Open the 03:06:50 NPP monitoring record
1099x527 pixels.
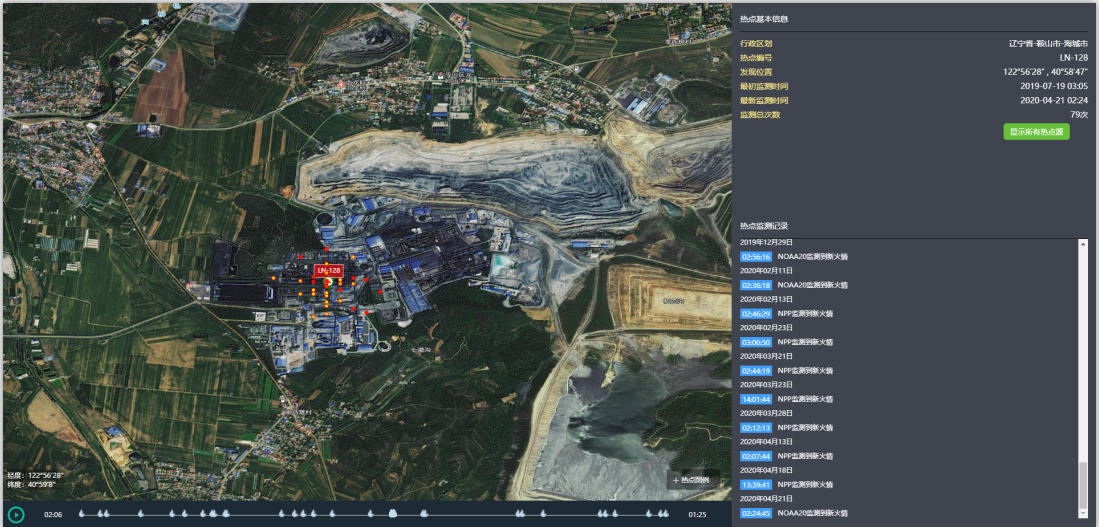coord(755,342)
